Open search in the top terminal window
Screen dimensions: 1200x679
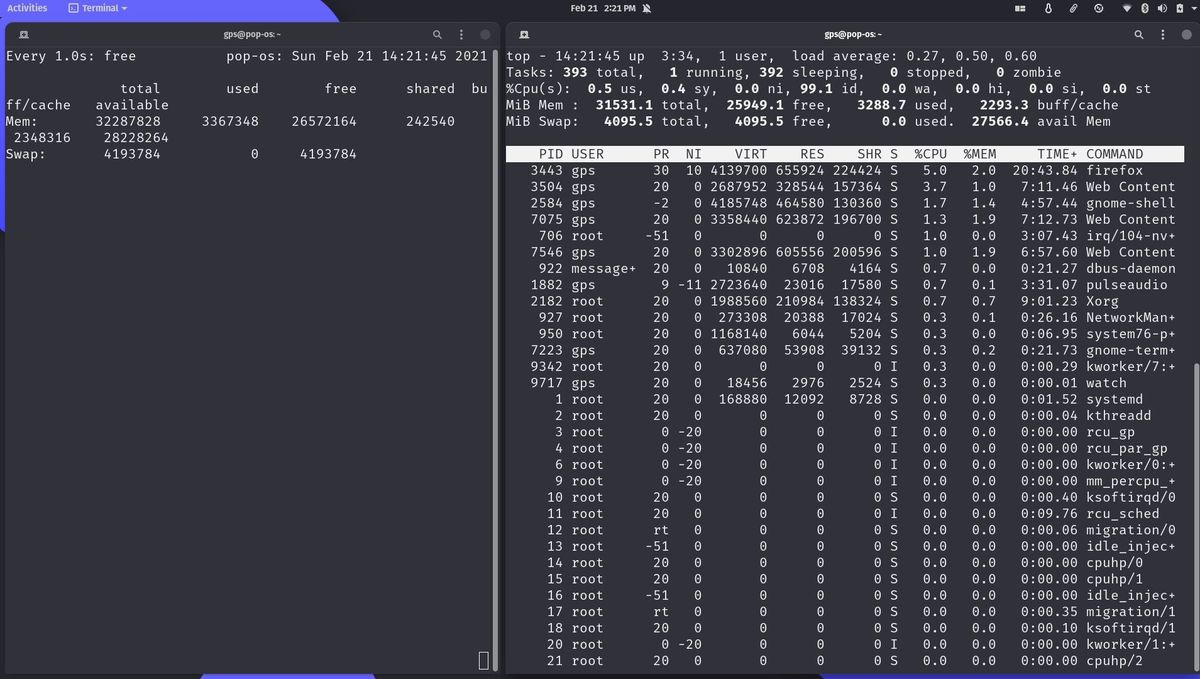pos(438,33)
